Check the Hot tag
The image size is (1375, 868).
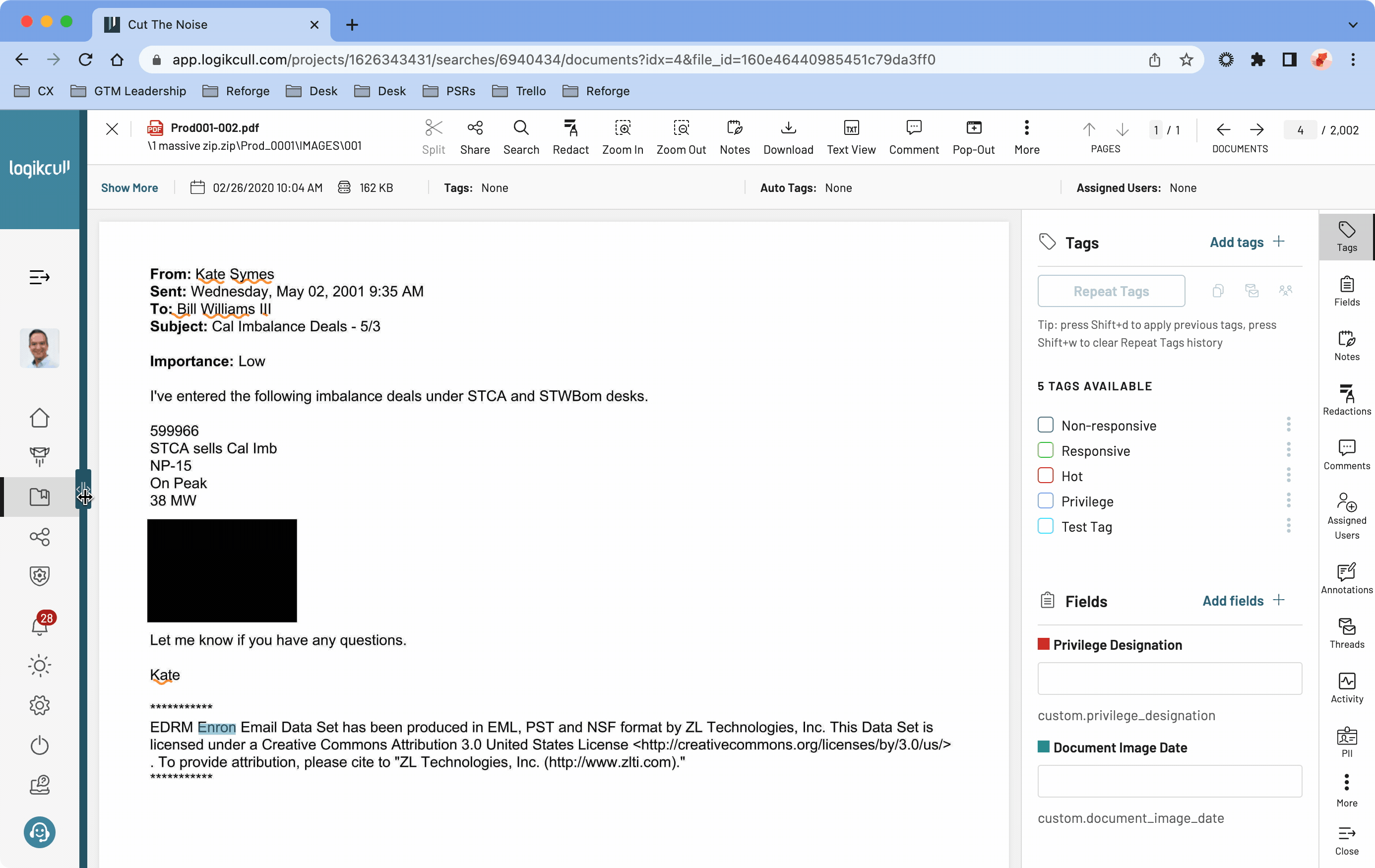pos(1045,475)
